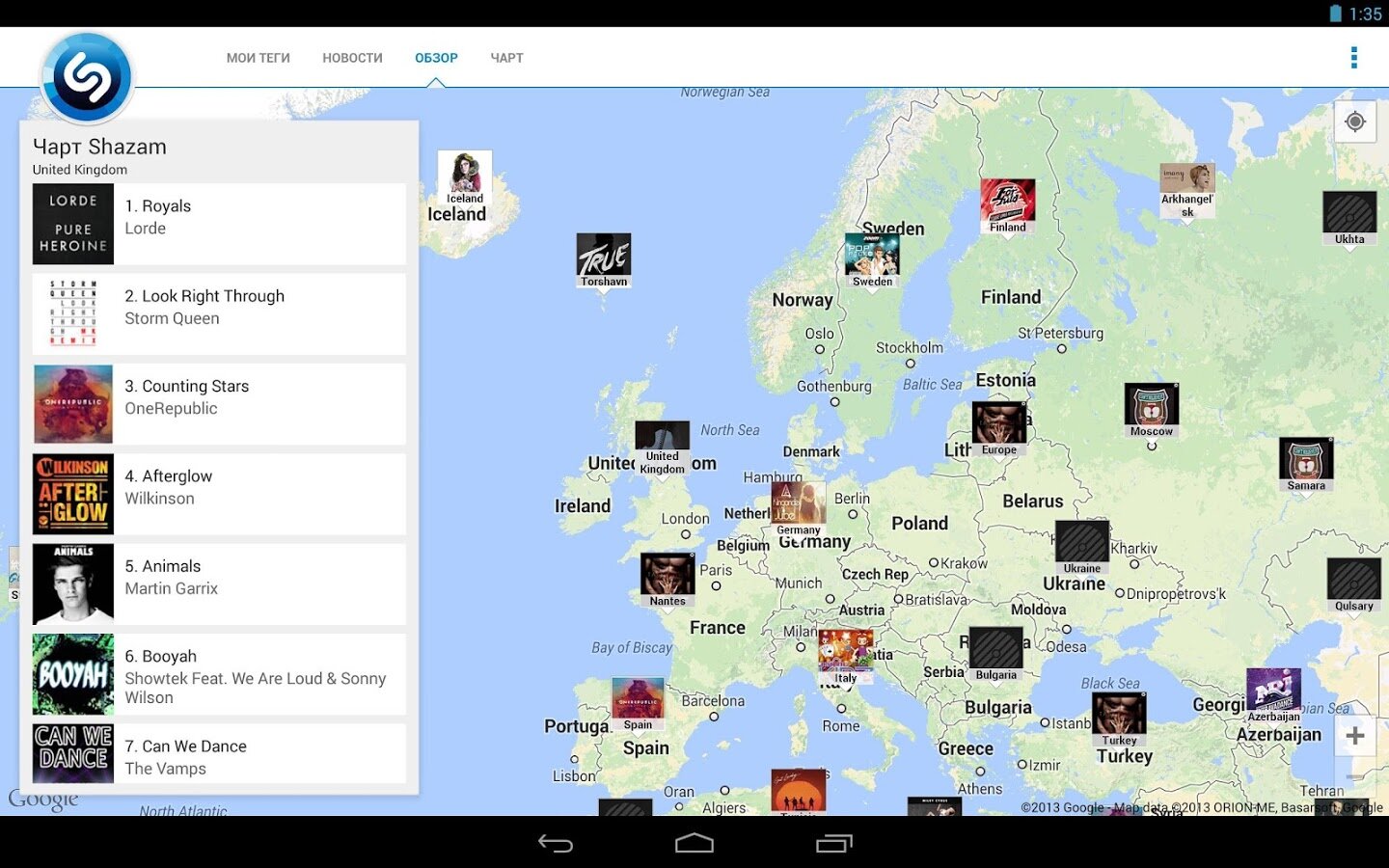Tap Afterglow album cover thumbnail

click(x=73, y=494)
